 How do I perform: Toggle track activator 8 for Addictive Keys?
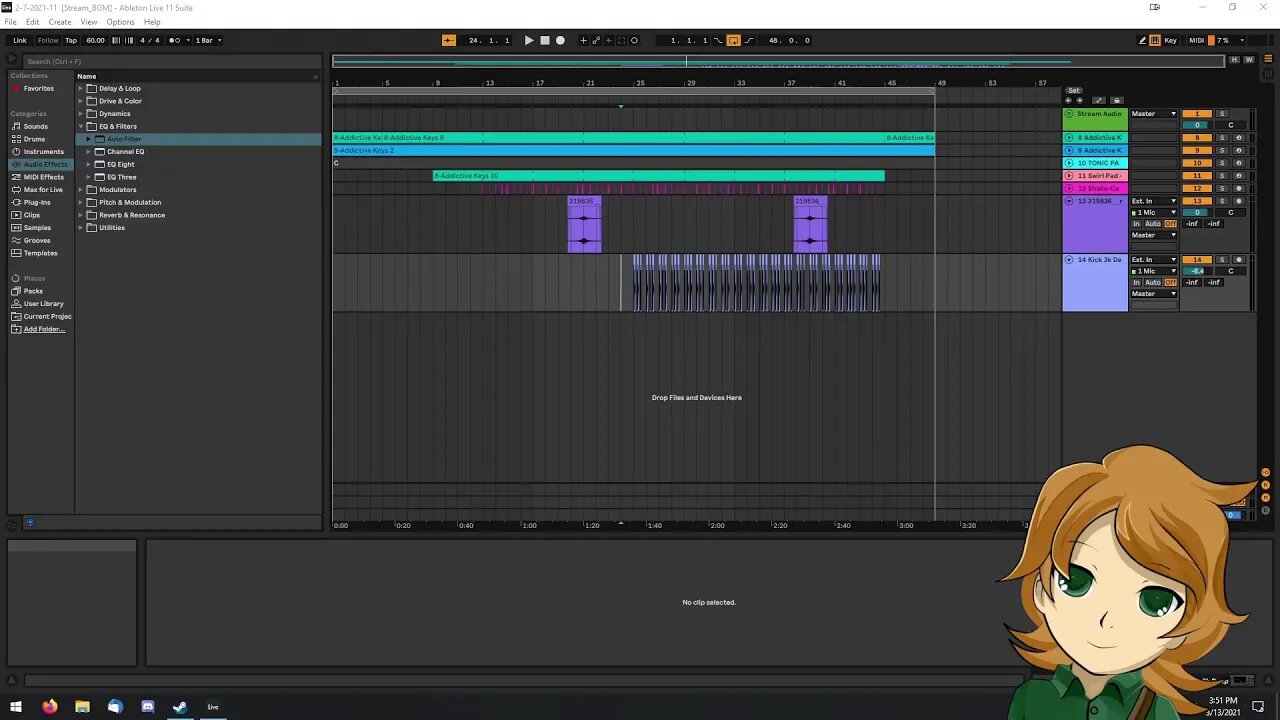pyautogui.click(x=1197, y=138)
